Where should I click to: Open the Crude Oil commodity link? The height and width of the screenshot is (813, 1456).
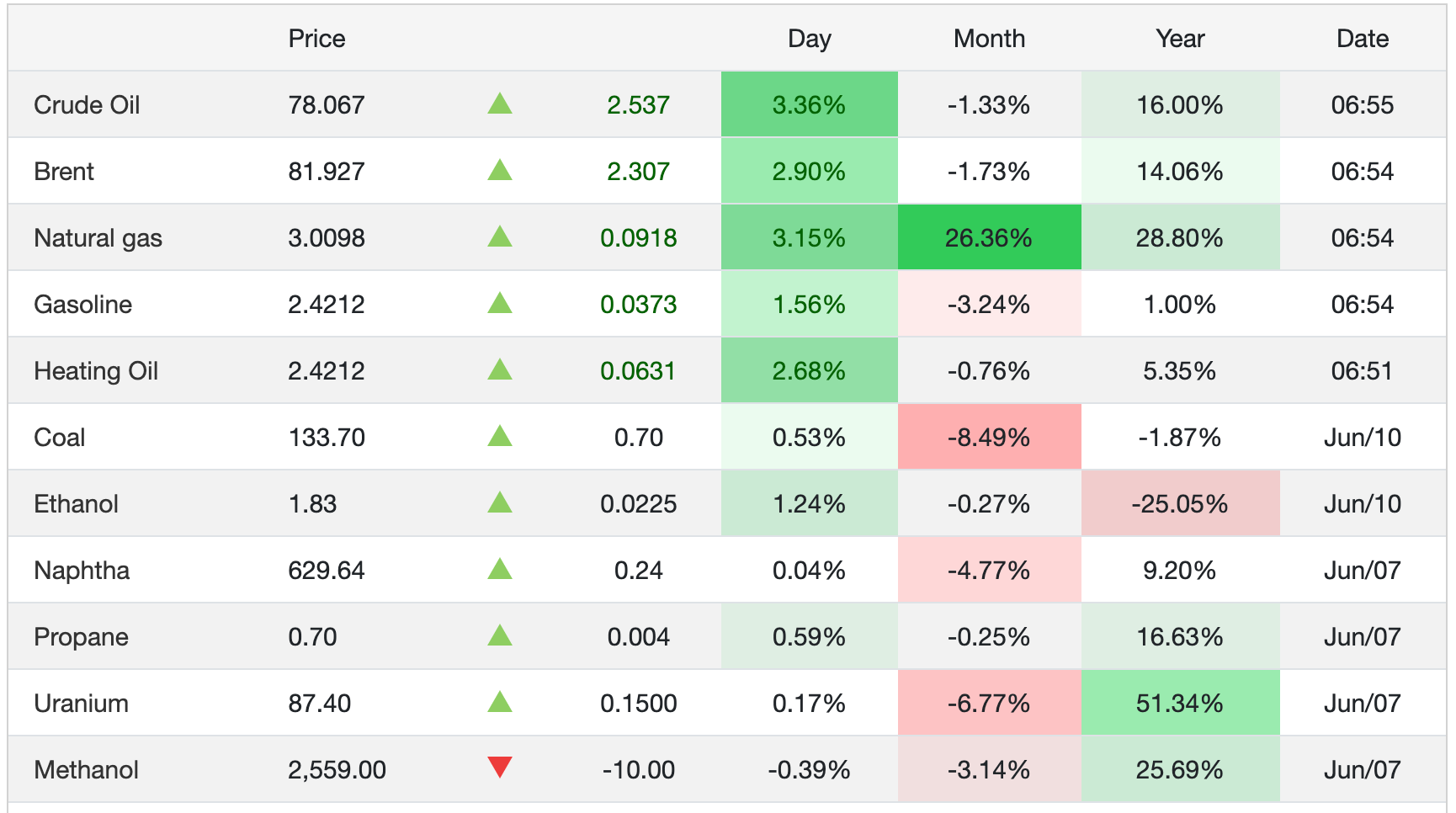(87, 105)
